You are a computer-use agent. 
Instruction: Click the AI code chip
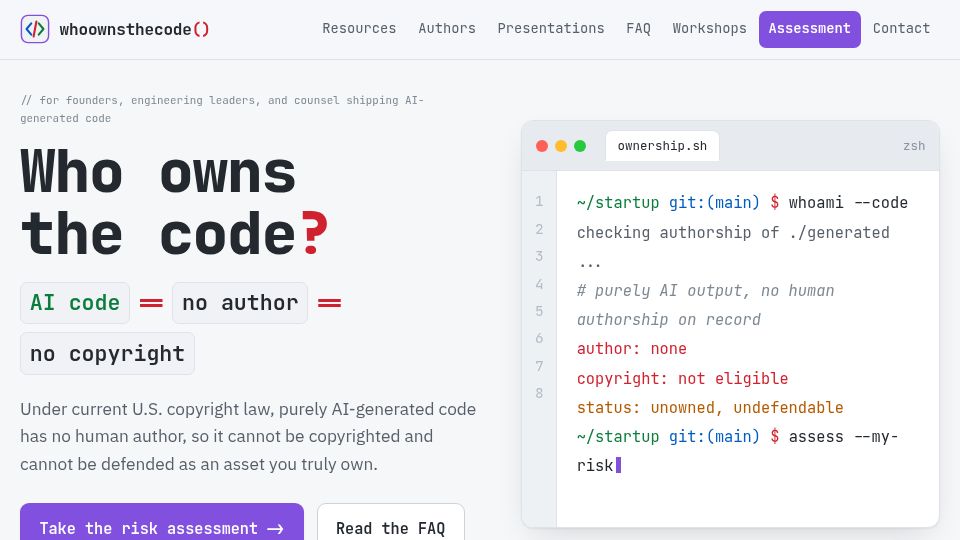tap(75, 302)
